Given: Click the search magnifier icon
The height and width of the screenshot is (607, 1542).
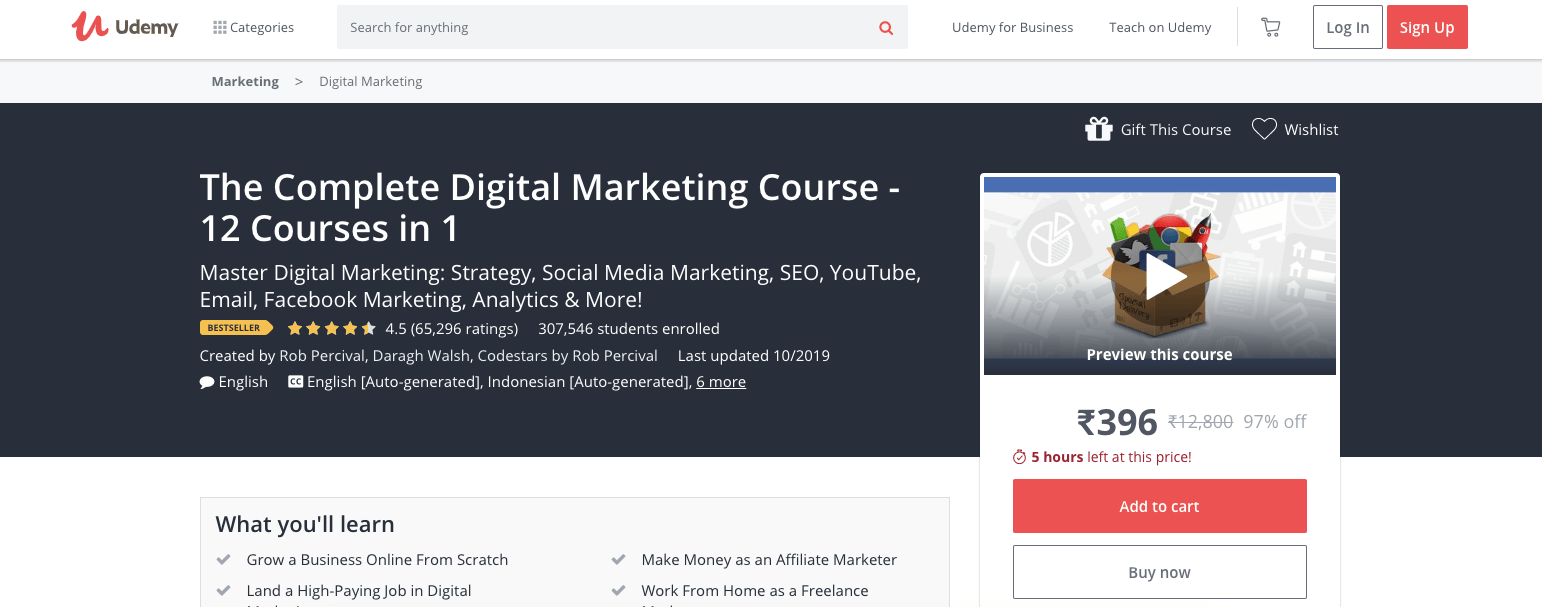Looking at the screenshot, I should [886, 27].
